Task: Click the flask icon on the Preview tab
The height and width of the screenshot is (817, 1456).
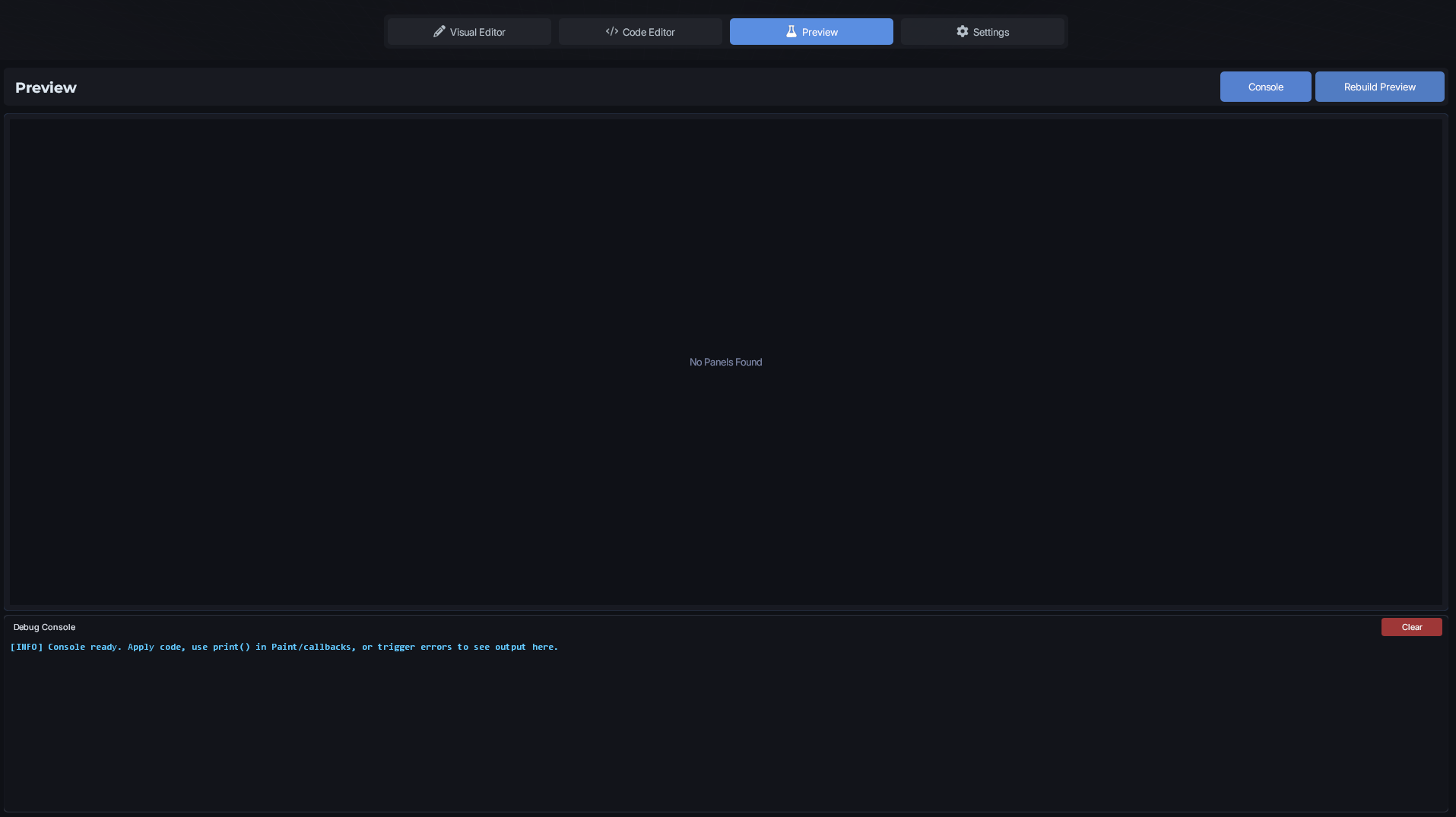Action: (791, 31)
